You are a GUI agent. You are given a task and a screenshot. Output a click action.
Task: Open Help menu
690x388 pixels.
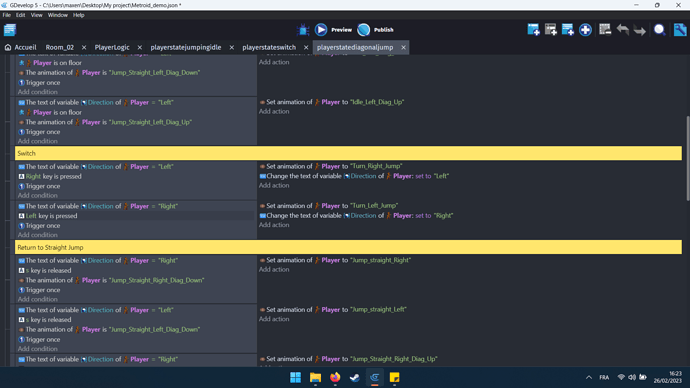tap(79, 15)
